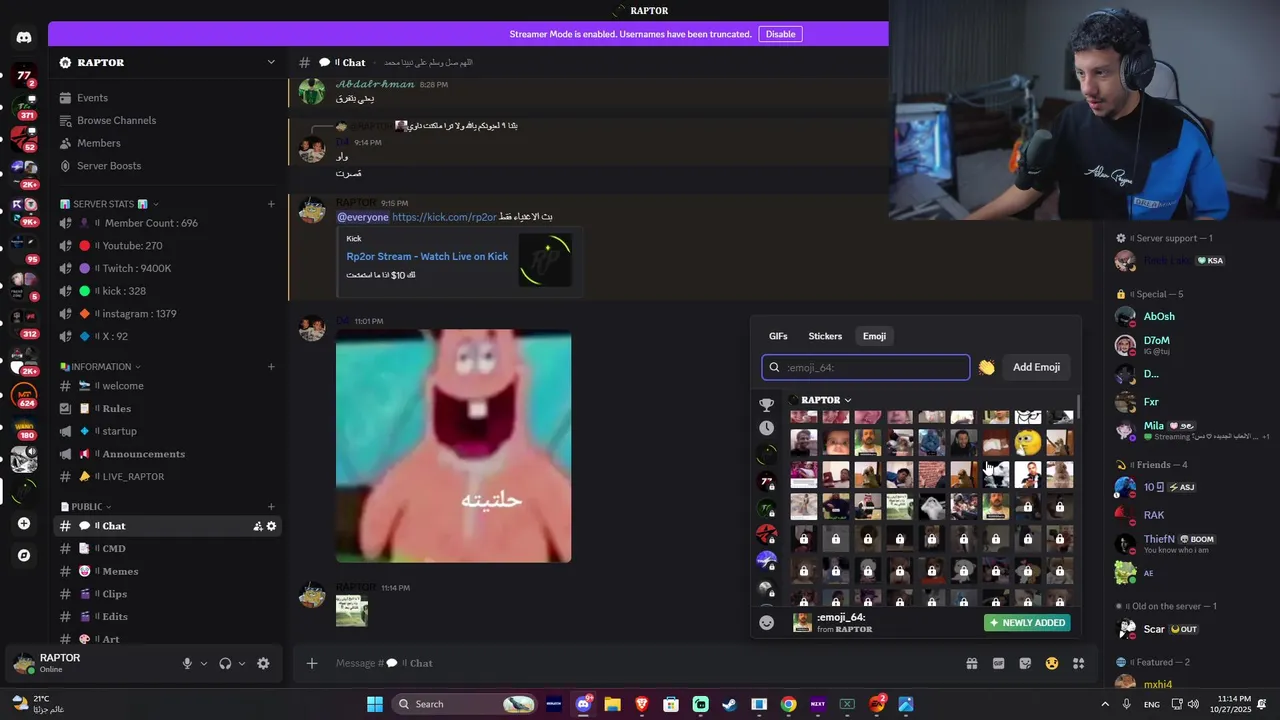Click Add Emoji button
1280x720 pixels.
pyautogui.click(x=1036, y=367)
